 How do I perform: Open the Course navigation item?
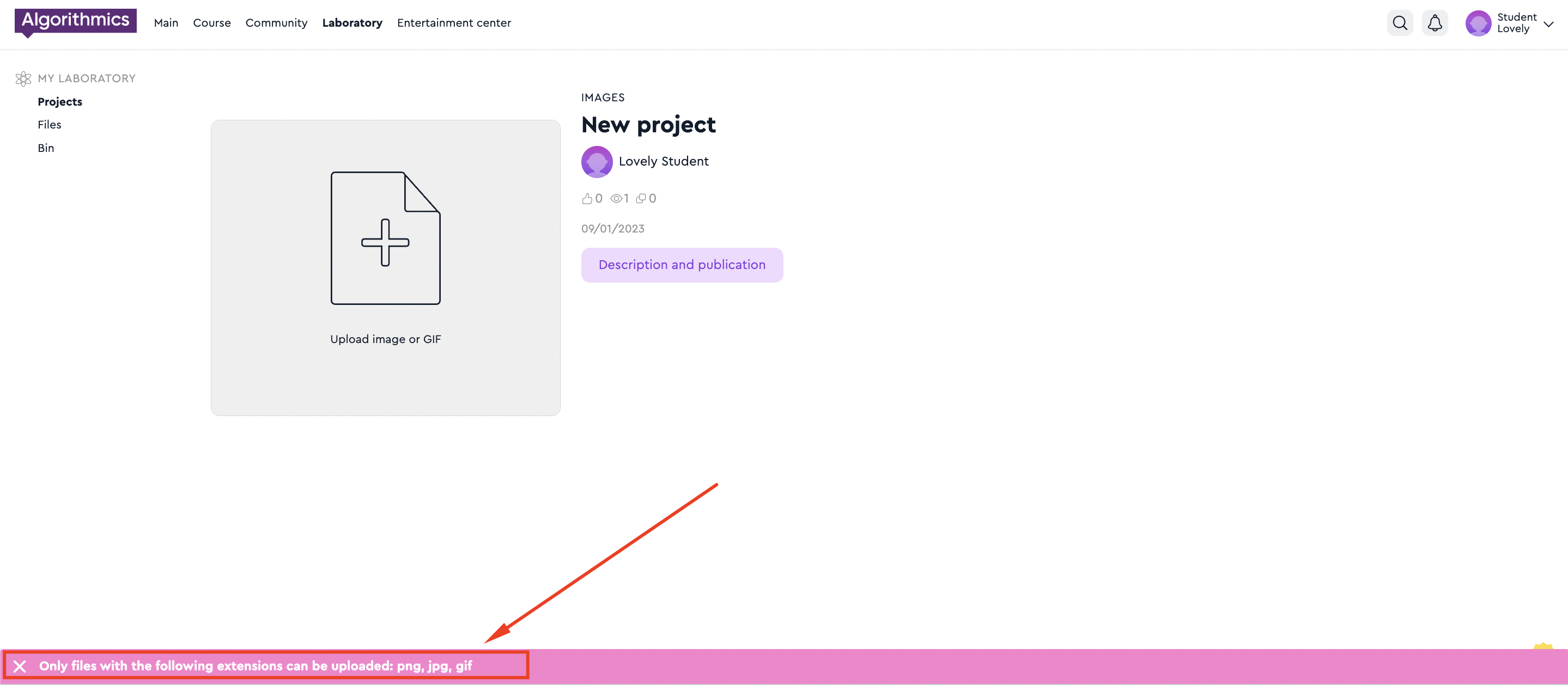pyautogui.click(x=211, y=23)
